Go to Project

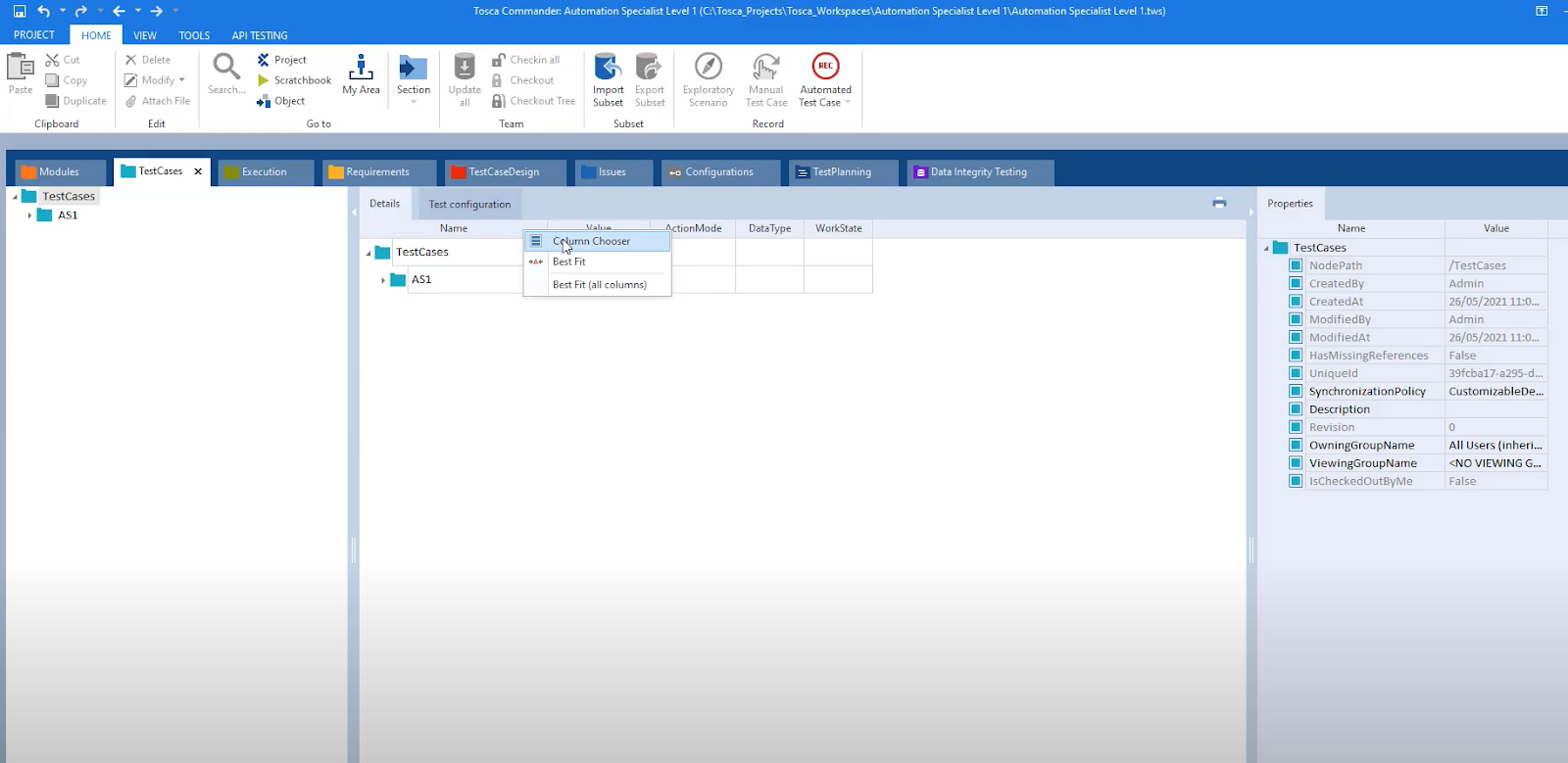pyautogui.click(x=282, y=60)
